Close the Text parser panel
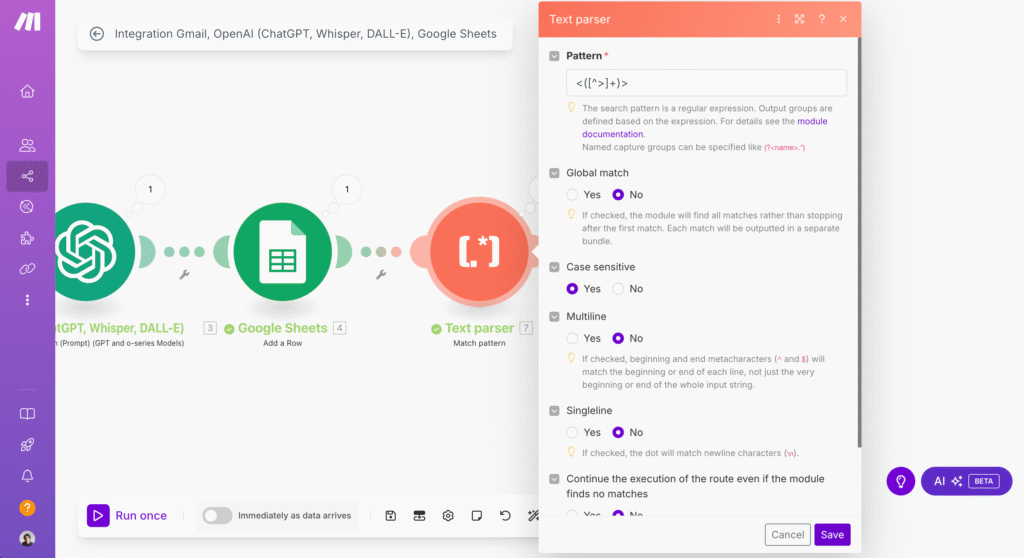1024x558 pixels. (843, 20)
